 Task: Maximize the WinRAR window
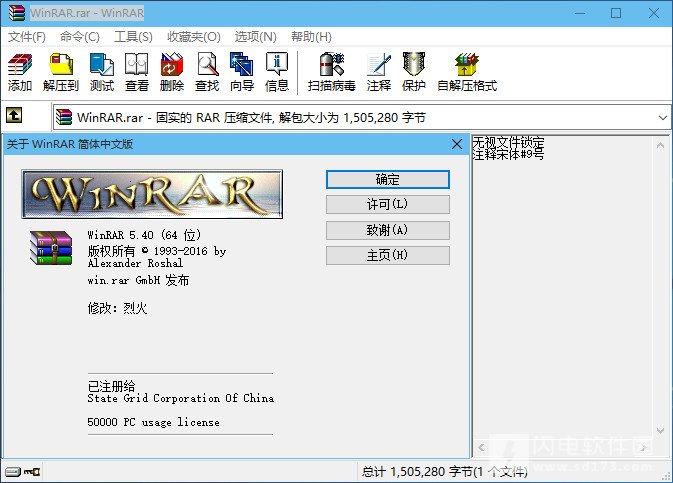pos(616,13)
